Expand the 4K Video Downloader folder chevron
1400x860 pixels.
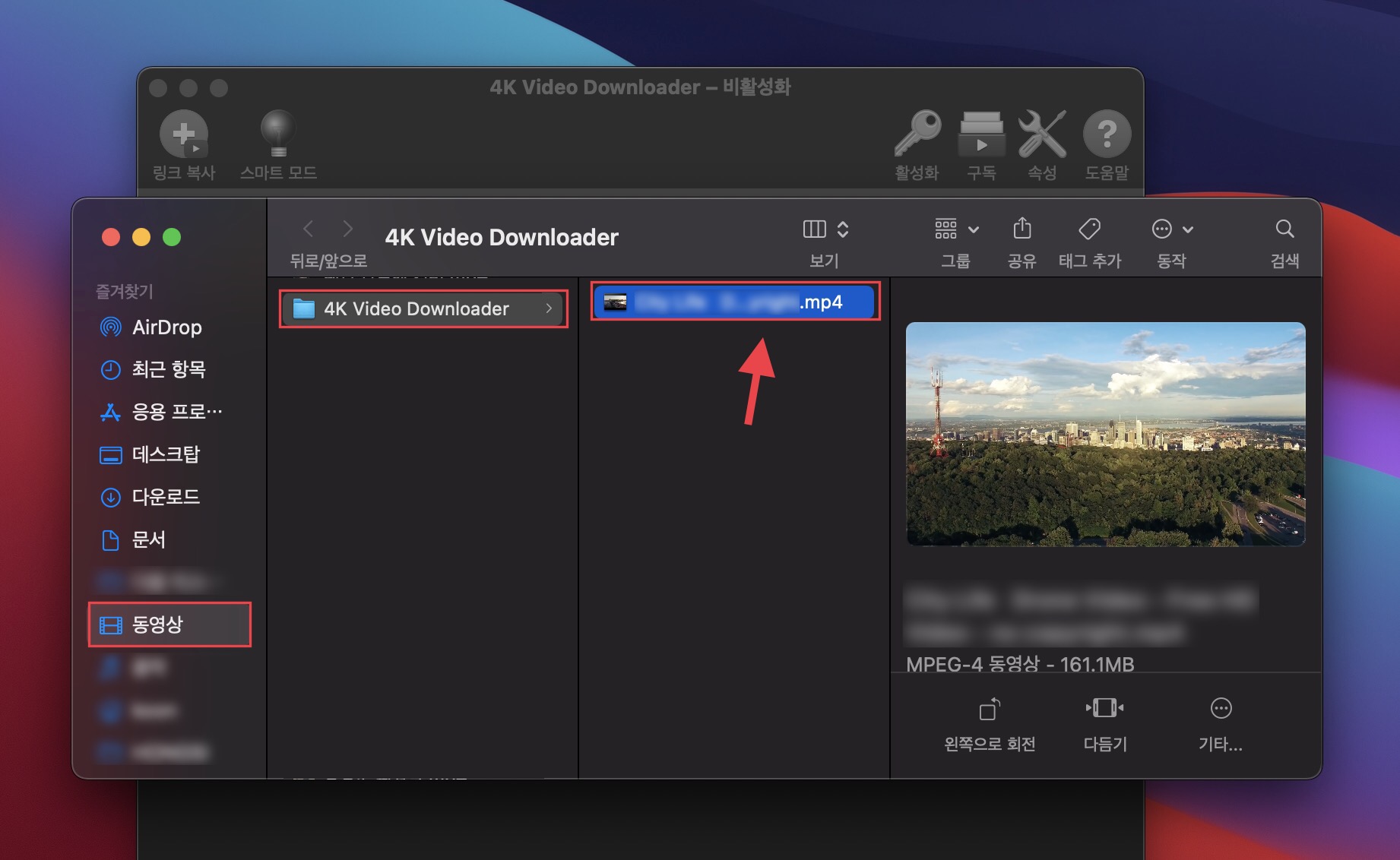549,308
